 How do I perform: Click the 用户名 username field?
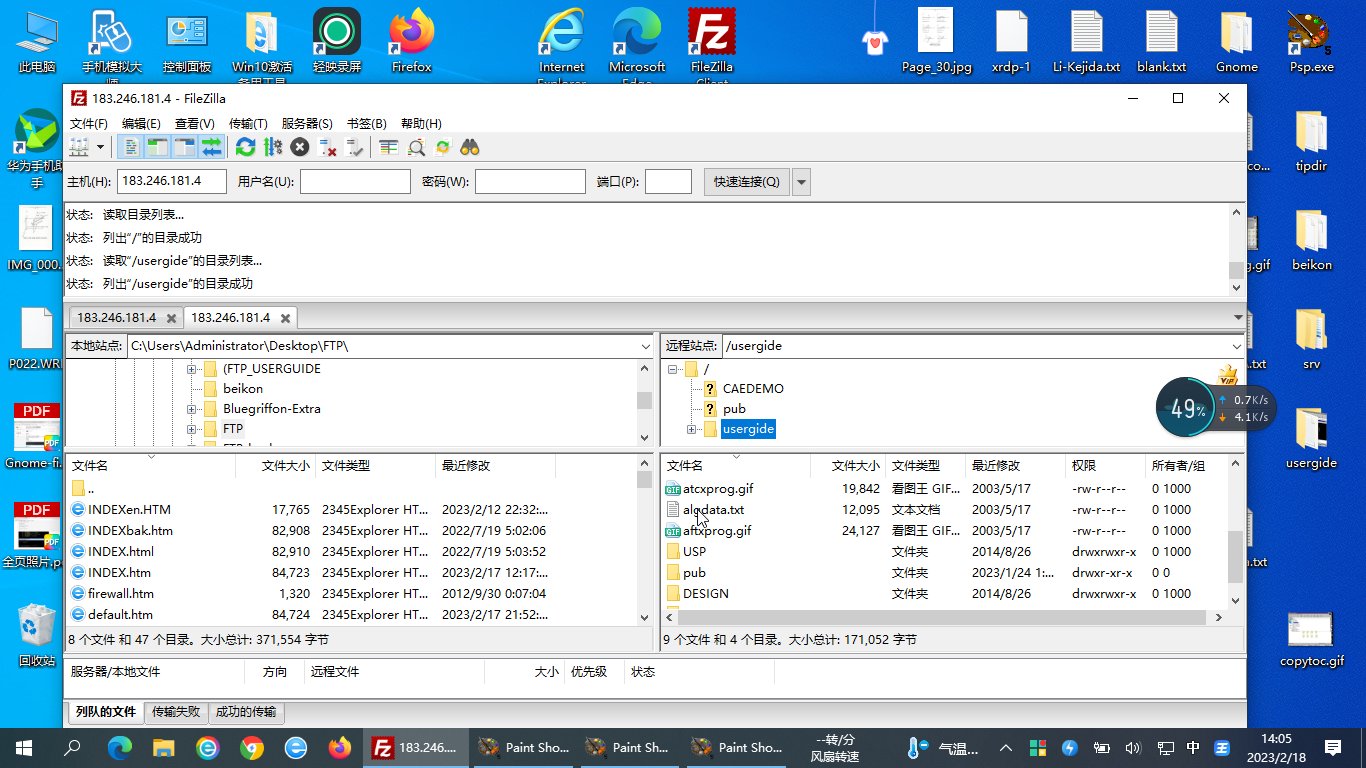click(x=355, y=181)
